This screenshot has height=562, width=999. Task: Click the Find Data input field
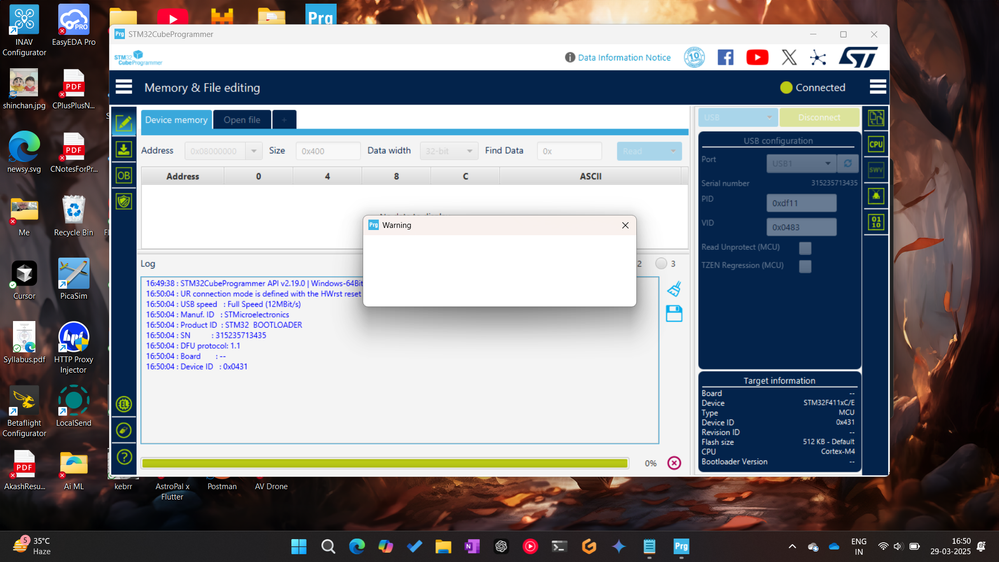[569, 151]
